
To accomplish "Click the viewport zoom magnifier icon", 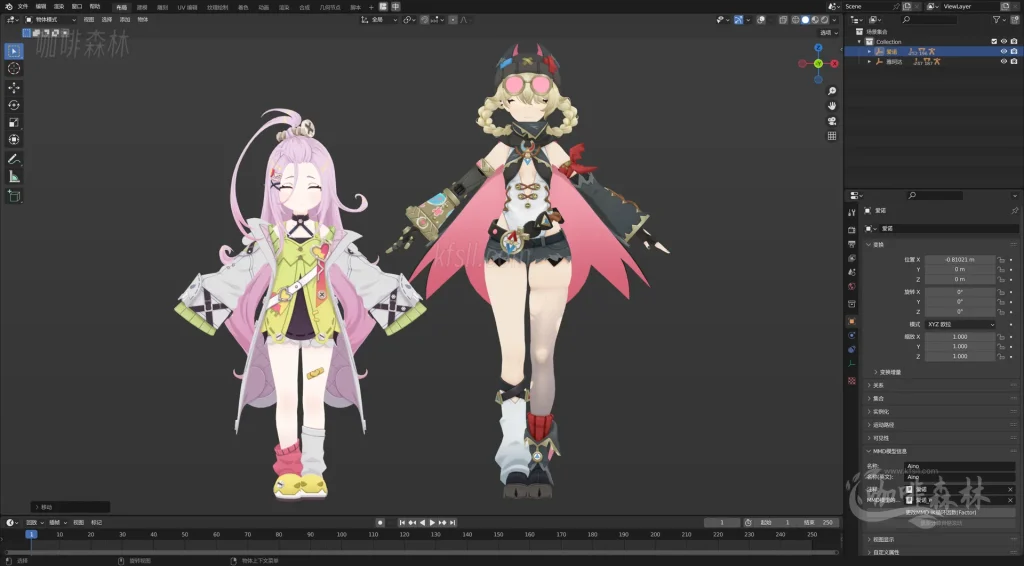I will pyautogui.click(x=832, y=91).
